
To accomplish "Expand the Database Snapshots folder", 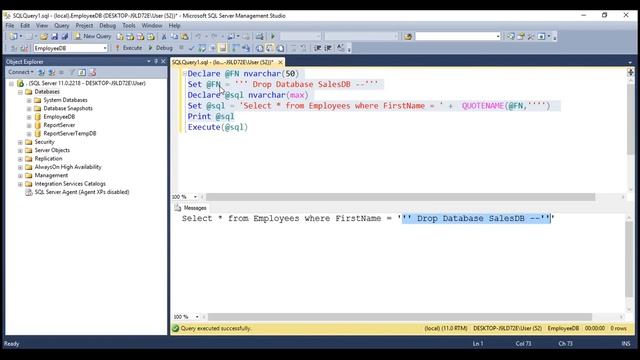I will point(29,109).
